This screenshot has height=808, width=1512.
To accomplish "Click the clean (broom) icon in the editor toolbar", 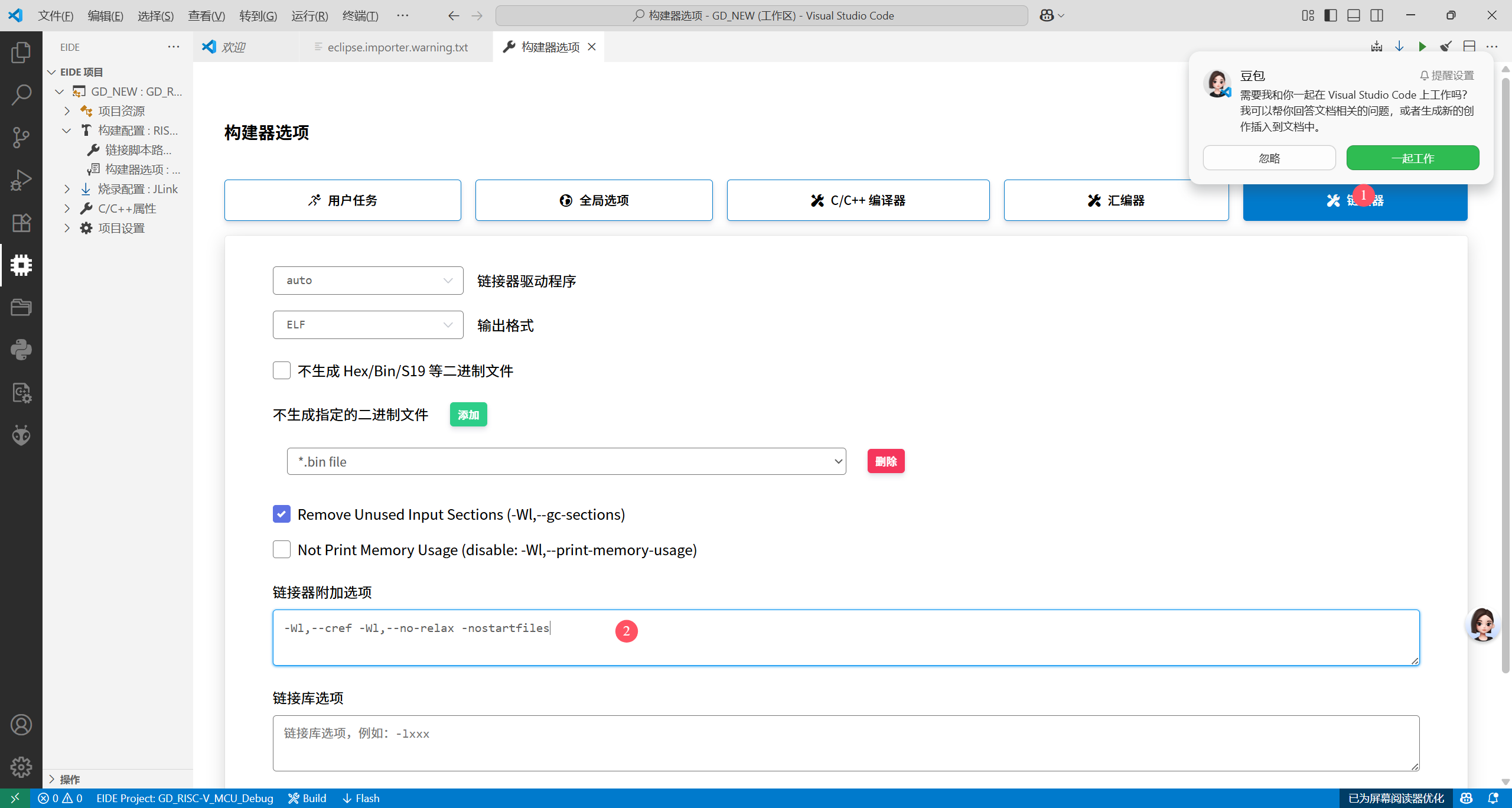I will pyautogui.click(x=1446, y=46).
